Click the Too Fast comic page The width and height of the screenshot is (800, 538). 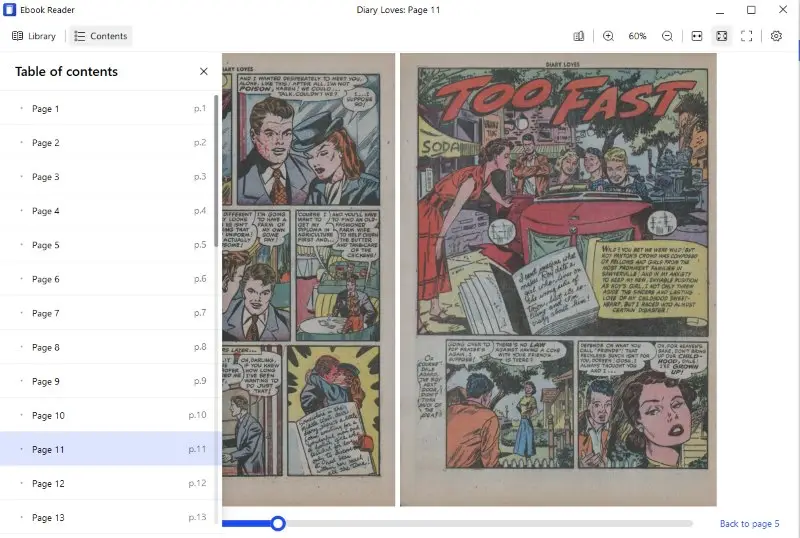point(558,280)
